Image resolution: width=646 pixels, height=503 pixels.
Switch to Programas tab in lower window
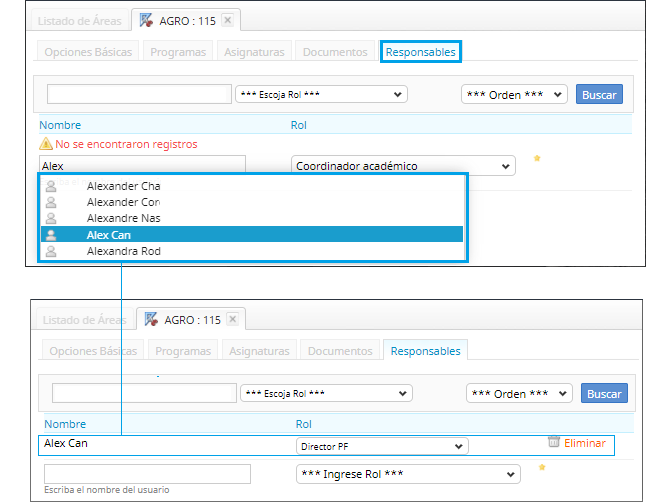[x=183, y=351]
